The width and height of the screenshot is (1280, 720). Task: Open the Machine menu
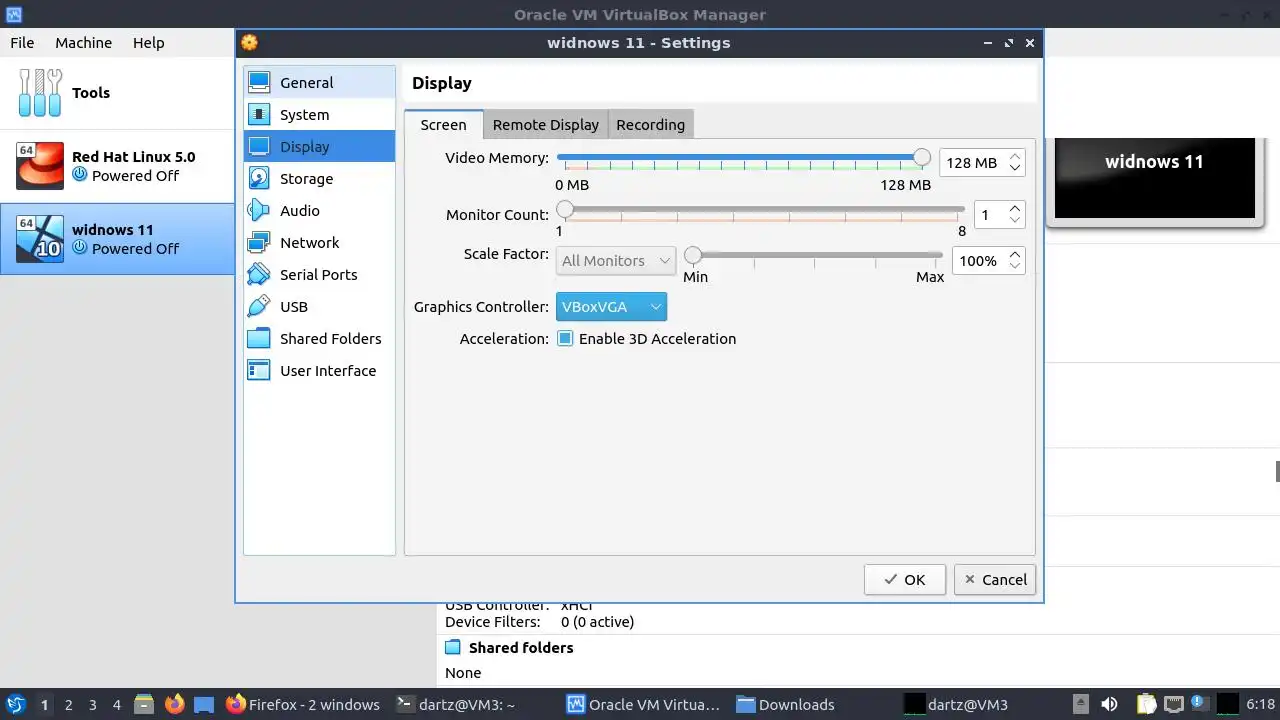[83, 43]
